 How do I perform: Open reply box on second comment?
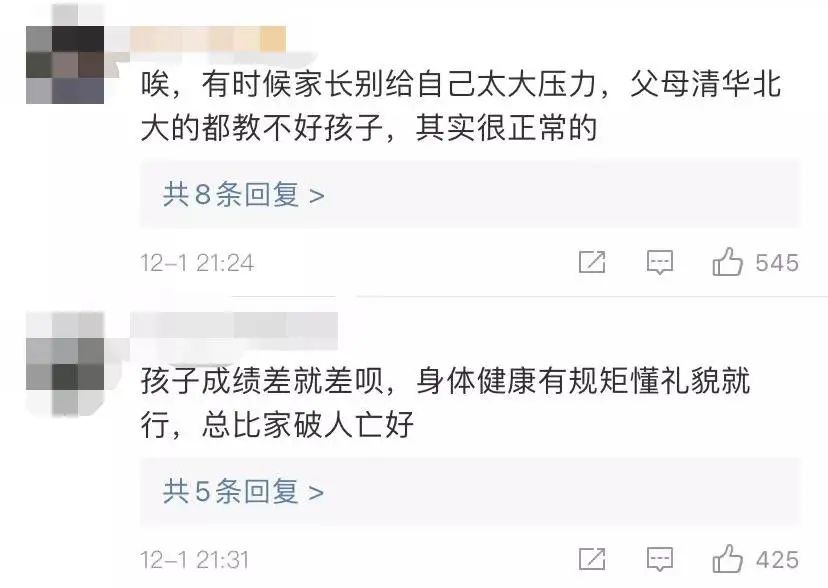[660, 559]
